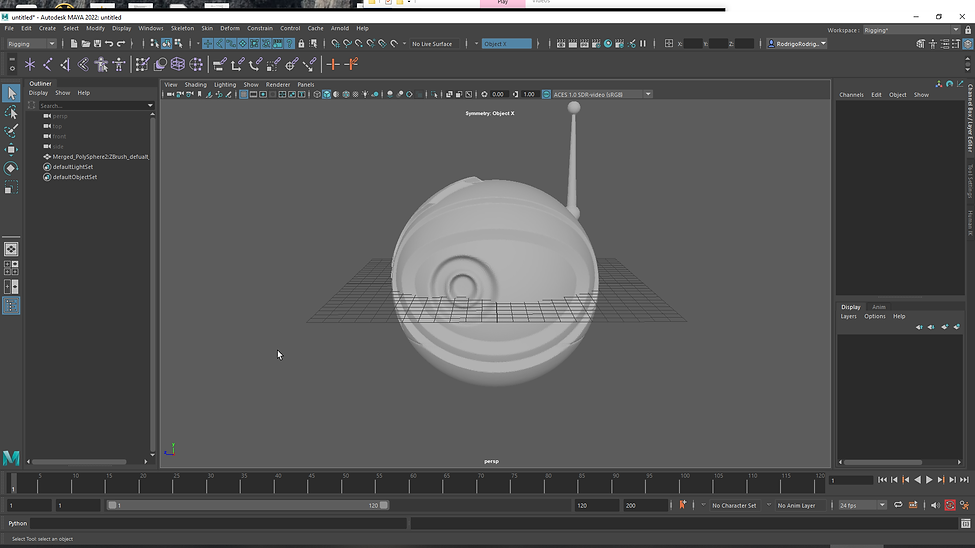This screenshot has width=975, height=548.
Task: Switch to the Anim layer tab
Action: coord(879,307)
